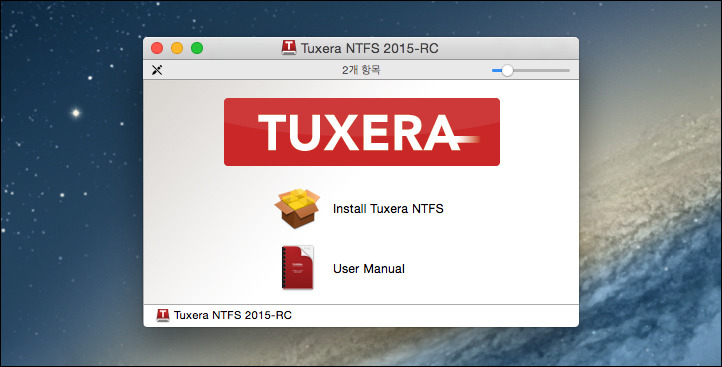
Task: Adjust the icon size slider knob
Action: tap(507, 70)
